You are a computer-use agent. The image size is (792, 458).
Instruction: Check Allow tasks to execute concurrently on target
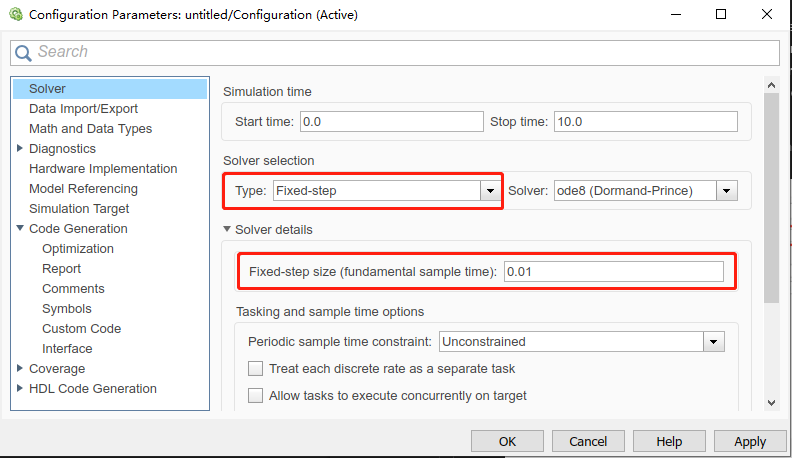[x=256, y=395]
